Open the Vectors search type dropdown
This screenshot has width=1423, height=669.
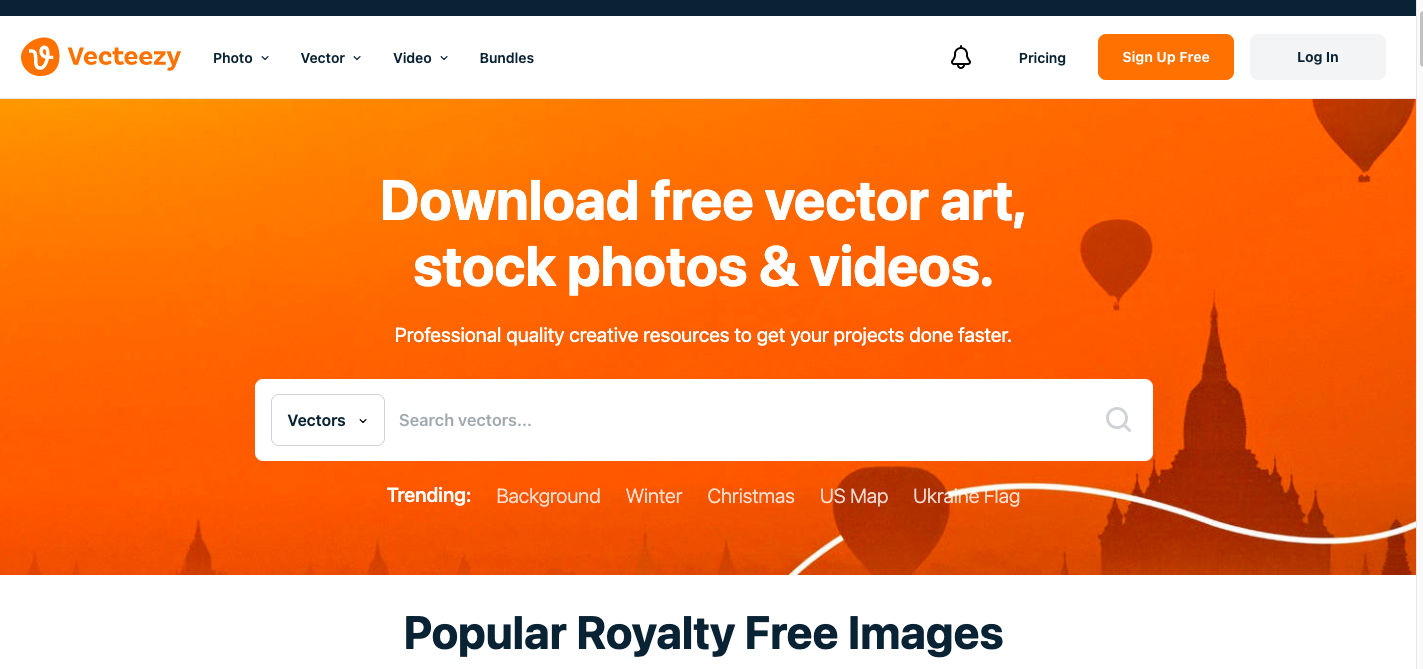pyautogui.click(x=328, y=420)
